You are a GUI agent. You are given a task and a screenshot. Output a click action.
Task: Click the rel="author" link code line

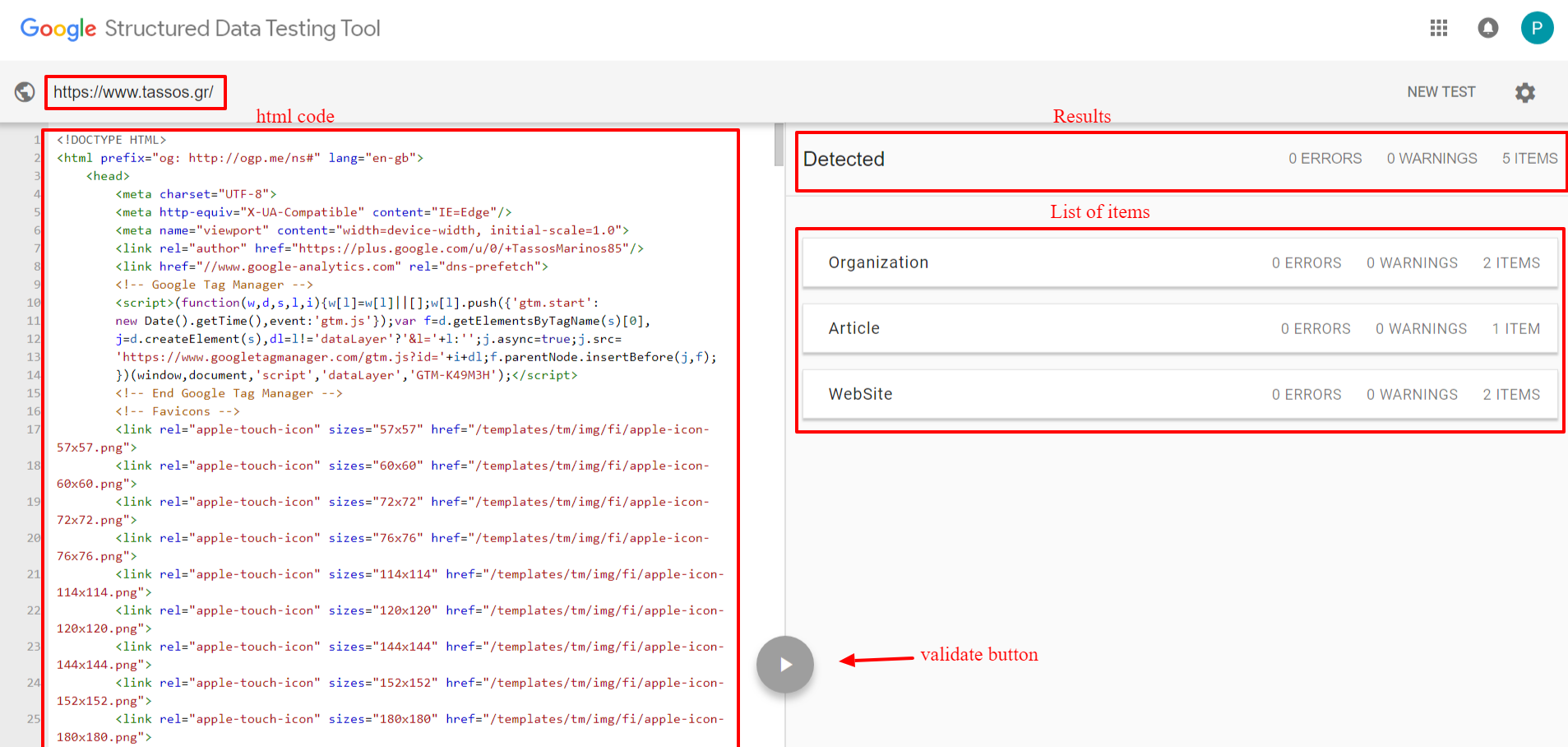click(x=380, y=248)
